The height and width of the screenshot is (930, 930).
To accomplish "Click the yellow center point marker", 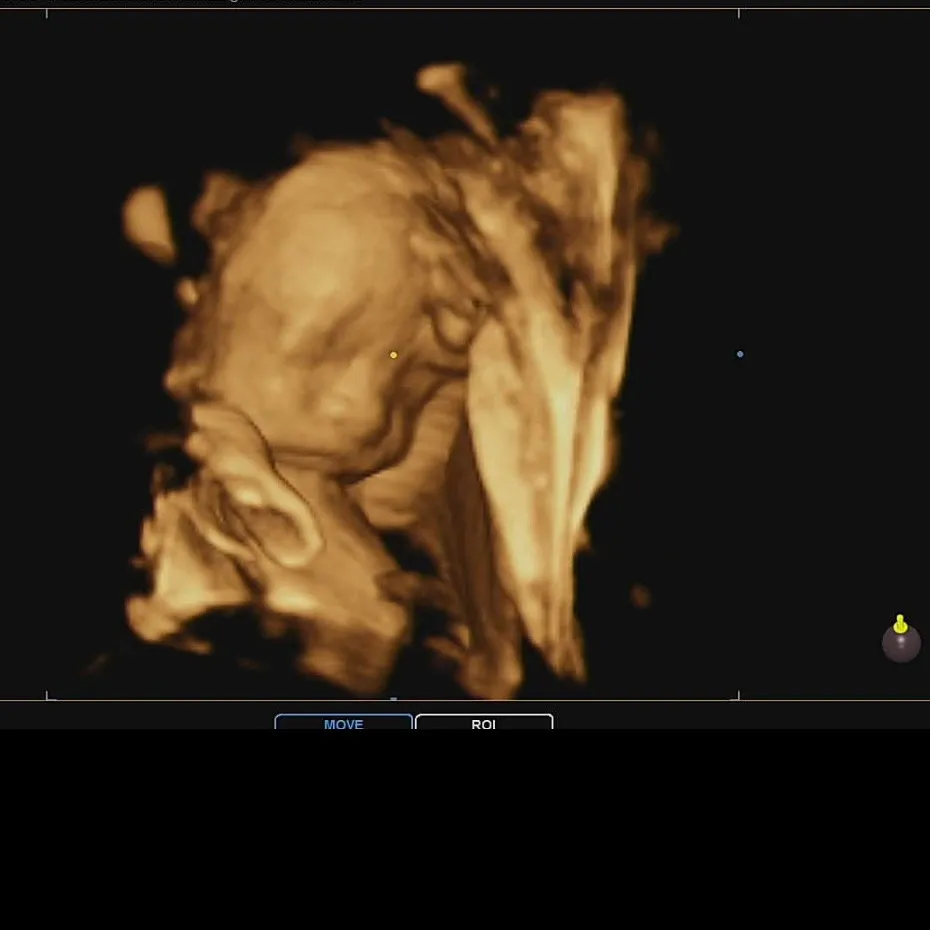I will tap(393, 355).
